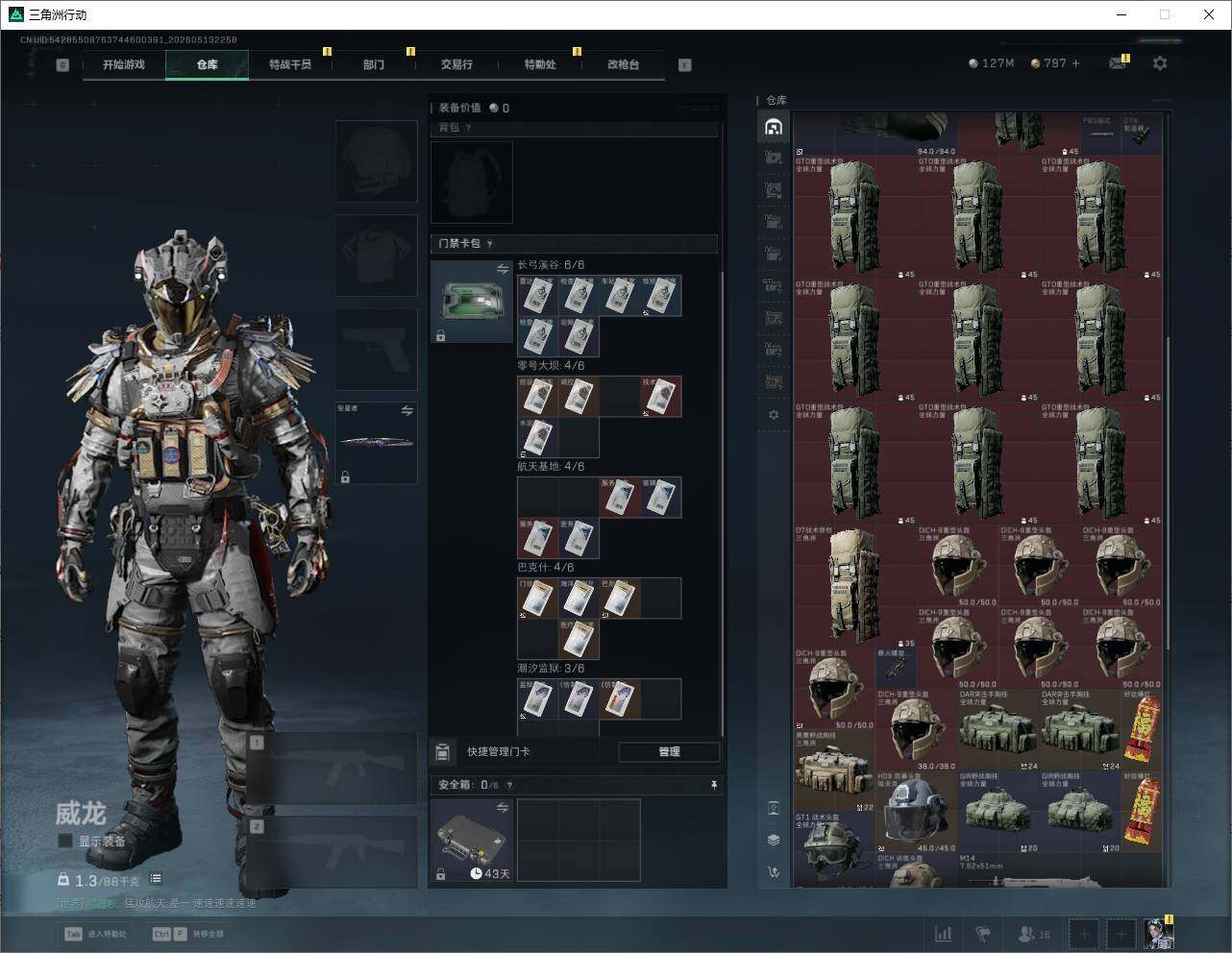This screenshot has height=953, width=1232.
Task: Click the empty body armor slot
Action: [377, 256]
